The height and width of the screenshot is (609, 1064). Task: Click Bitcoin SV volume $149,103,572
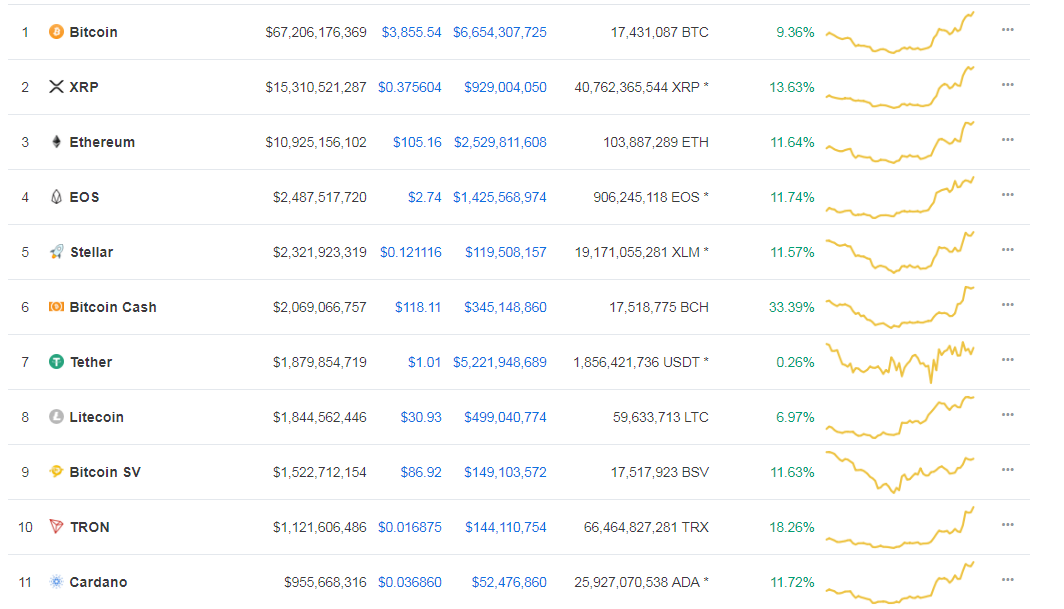click(506, 472)
